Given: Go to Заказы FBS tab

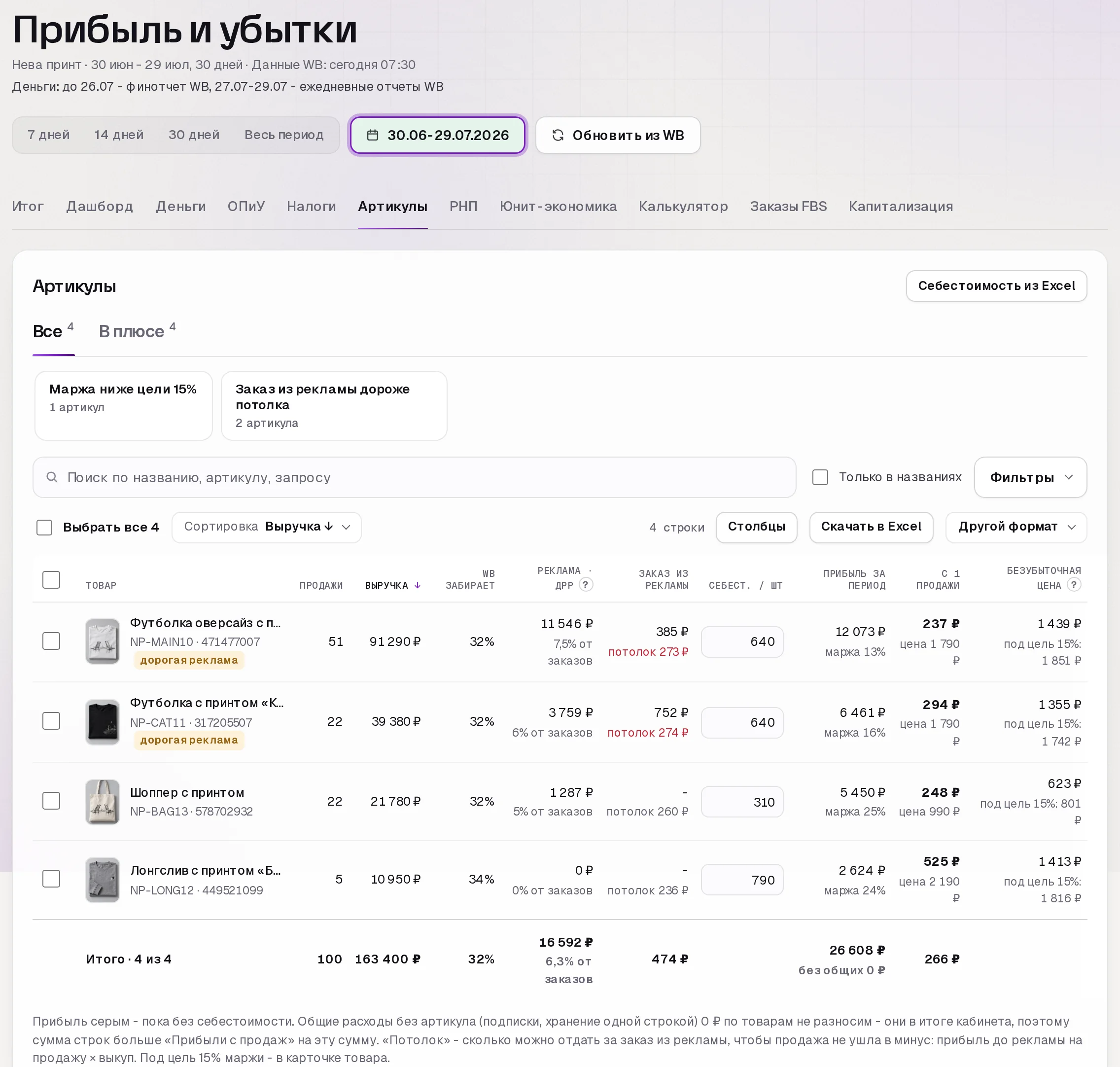Looking at the screenshot, I should 789,207.
